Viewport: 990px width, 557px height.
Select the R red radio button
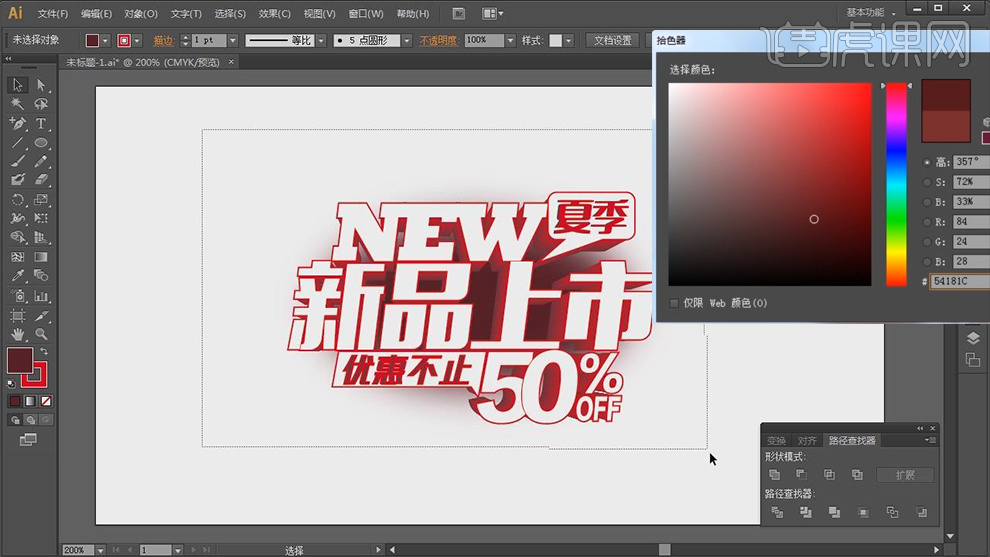927,222
